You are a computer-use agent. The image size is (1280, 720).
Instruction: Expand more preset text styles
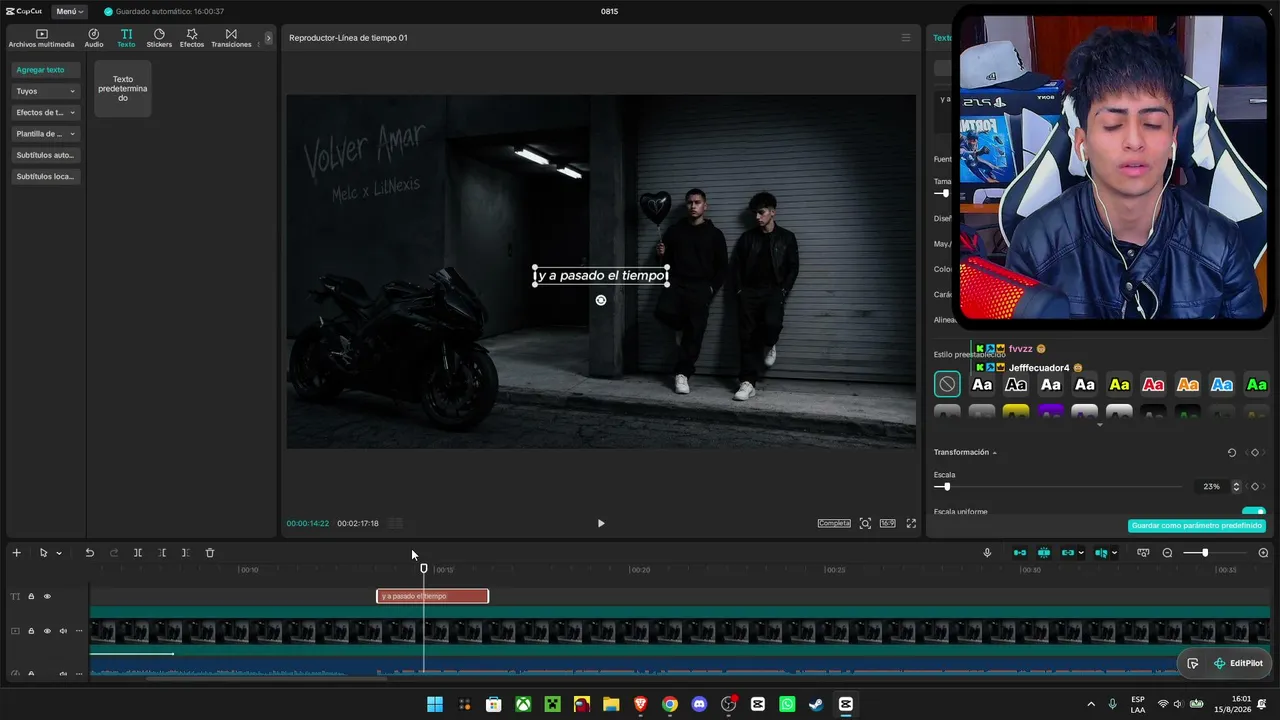[x=1100, y=425]
